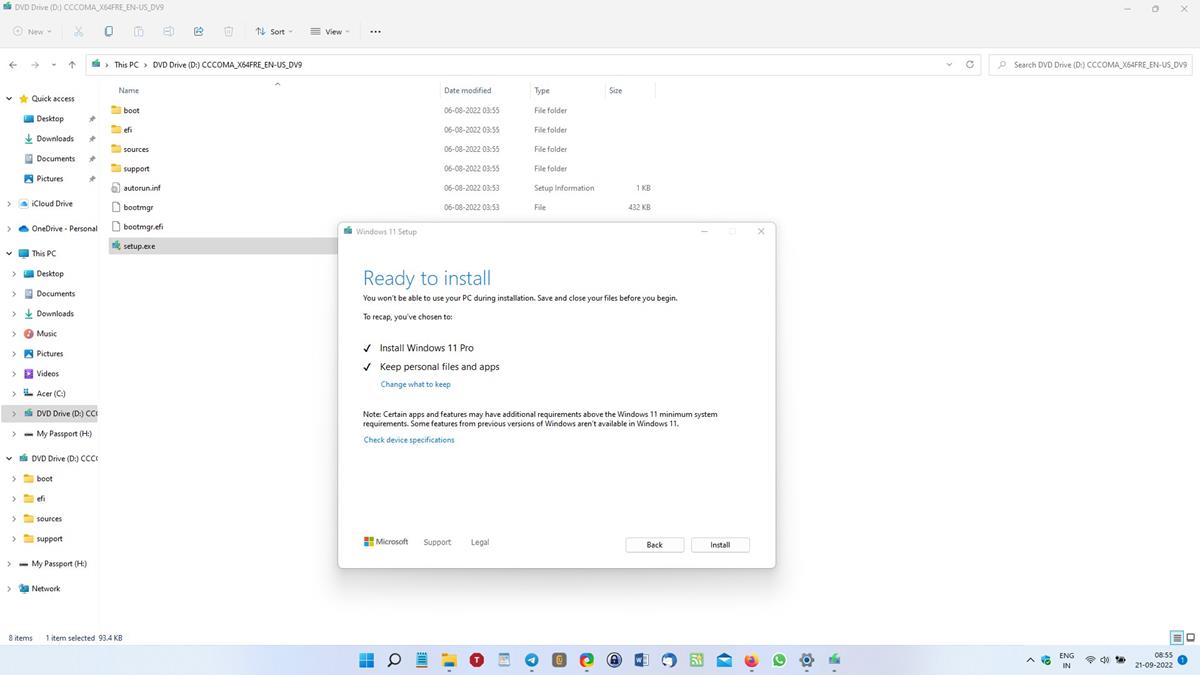Go up one folder level with Up arrow
This screenshot has height=675, width=1200.
(x=72, y=64)
